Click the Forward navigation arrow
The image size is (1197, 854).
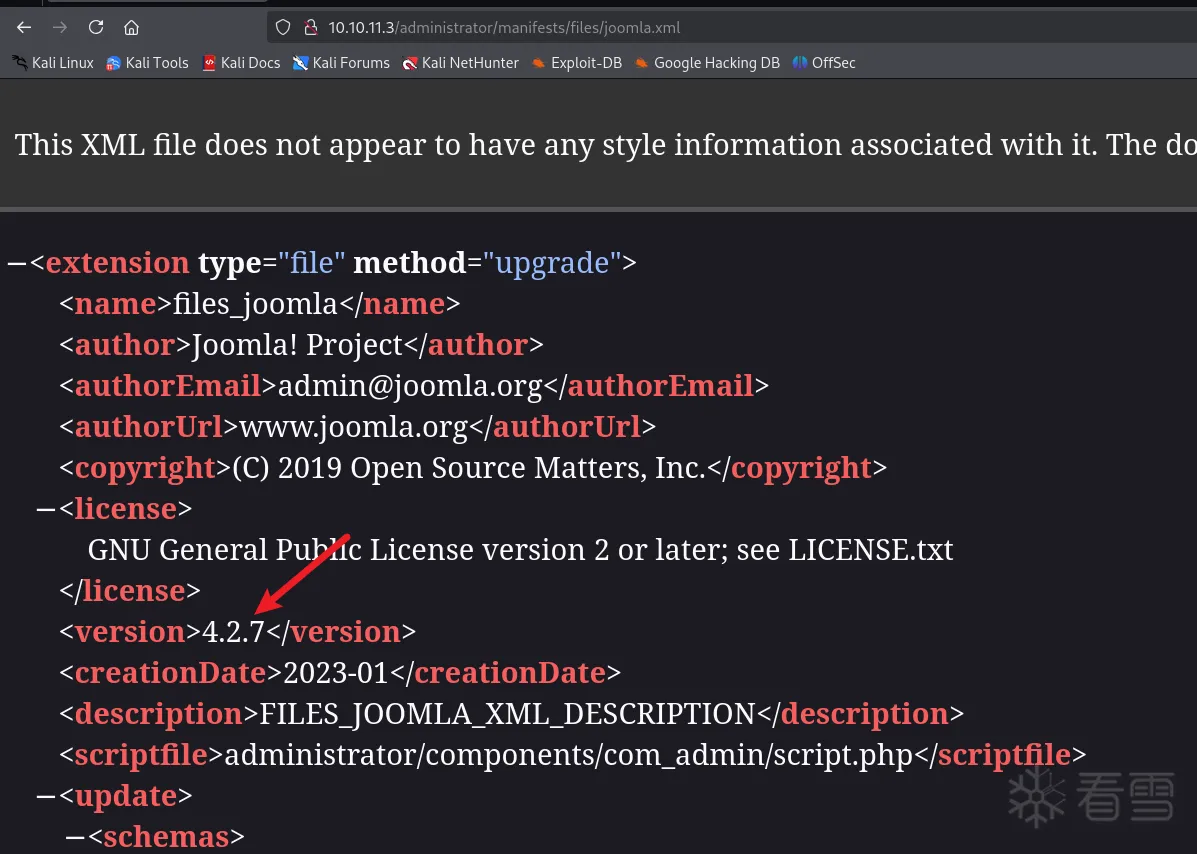click(x=60, y=27)
